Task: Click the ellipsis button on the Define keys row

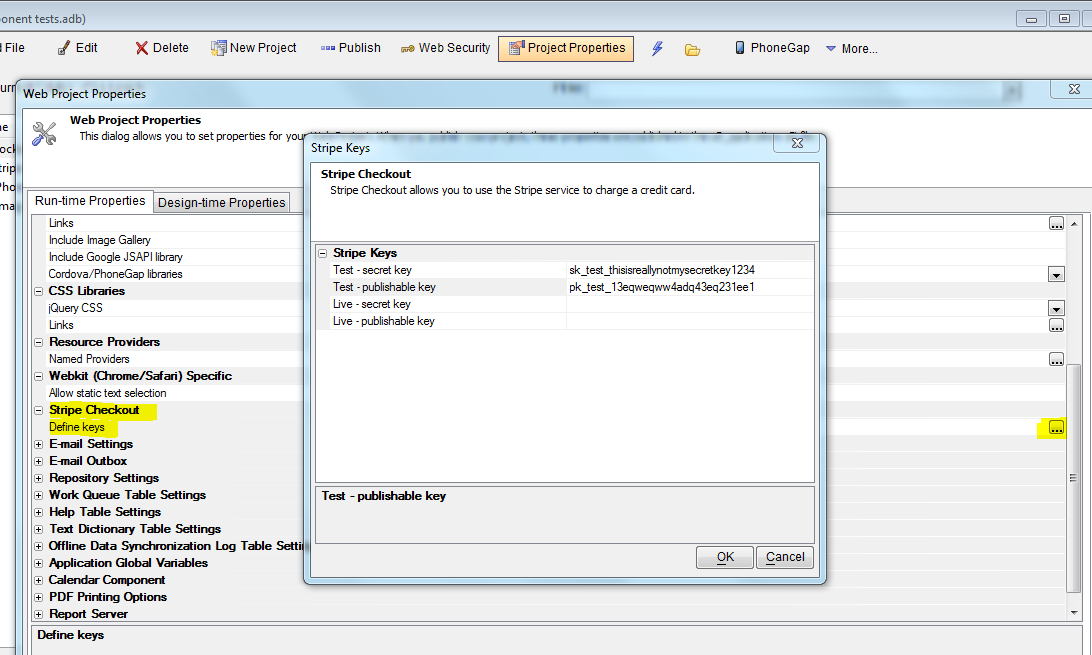Action: pos(1056,427)
